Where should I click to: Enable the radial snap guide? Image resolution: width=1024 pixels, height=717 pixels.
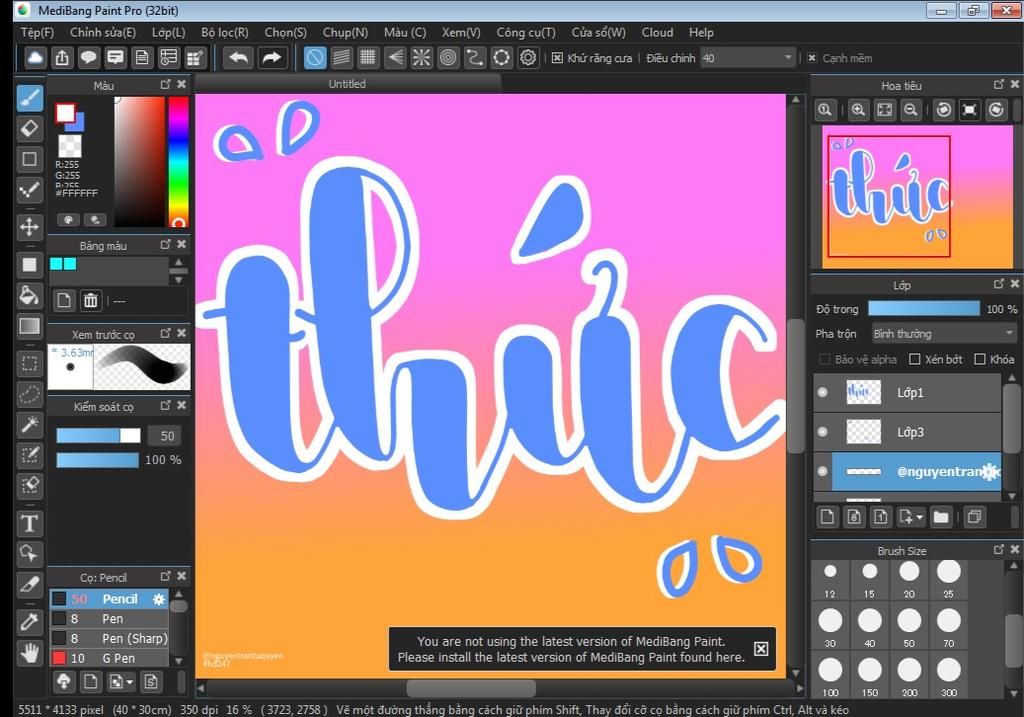tap(422, 58)
